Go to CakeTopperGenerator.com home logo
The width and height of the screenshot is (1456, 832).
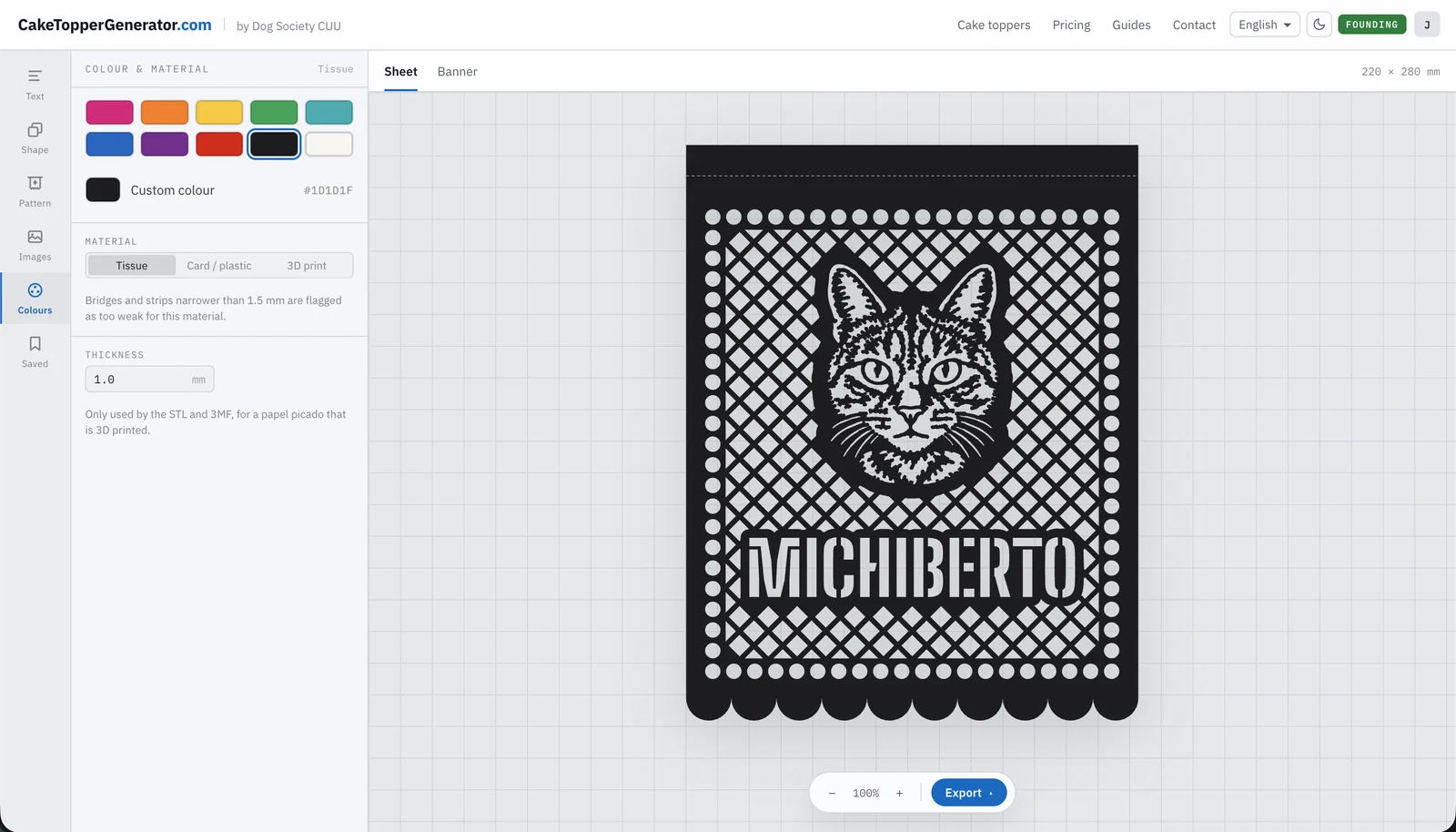[115, 25]
